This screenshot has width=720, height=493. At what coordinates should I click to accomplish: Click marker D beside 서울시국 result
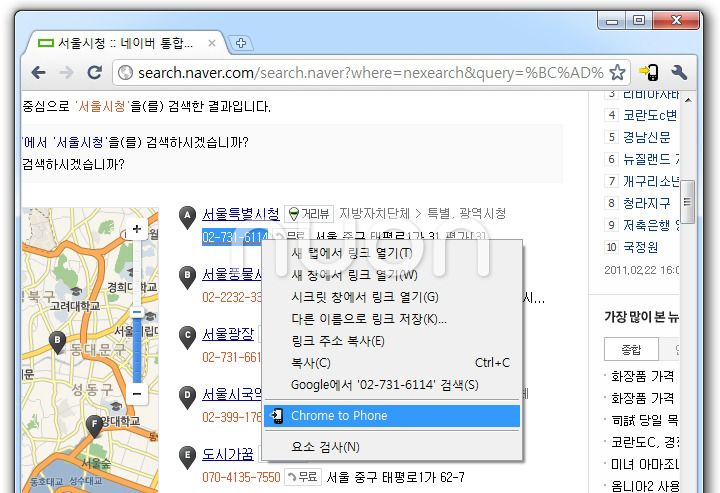187,397
